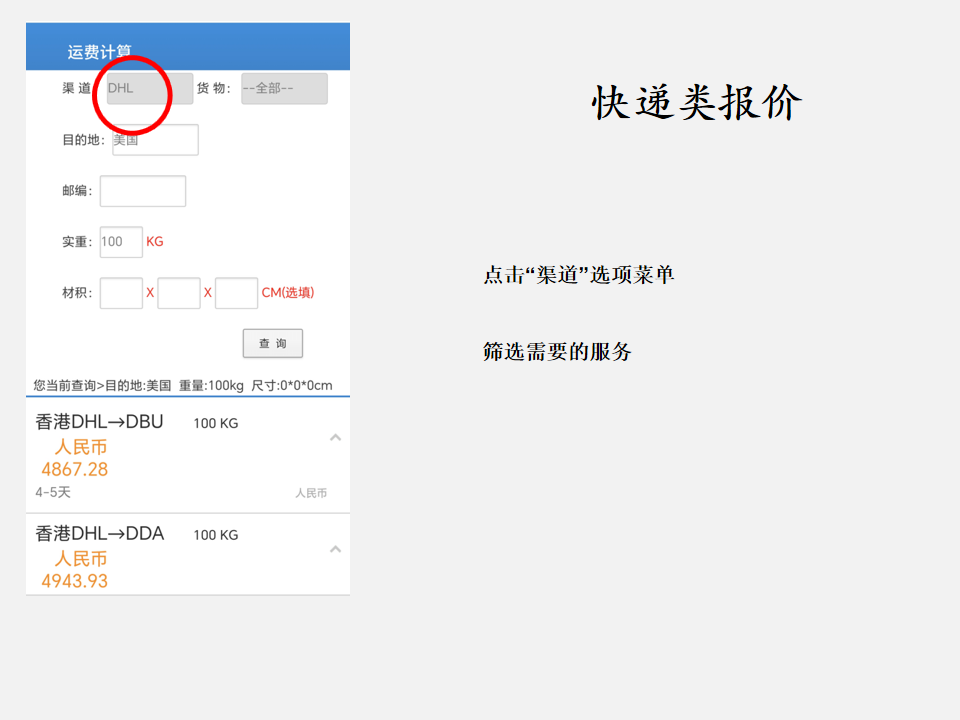Image resolution: width=960 pixels, height=720 pixels.
Task: Collapse the 香港DHL→DDA result chevron
Action: (x=336, y=549)
